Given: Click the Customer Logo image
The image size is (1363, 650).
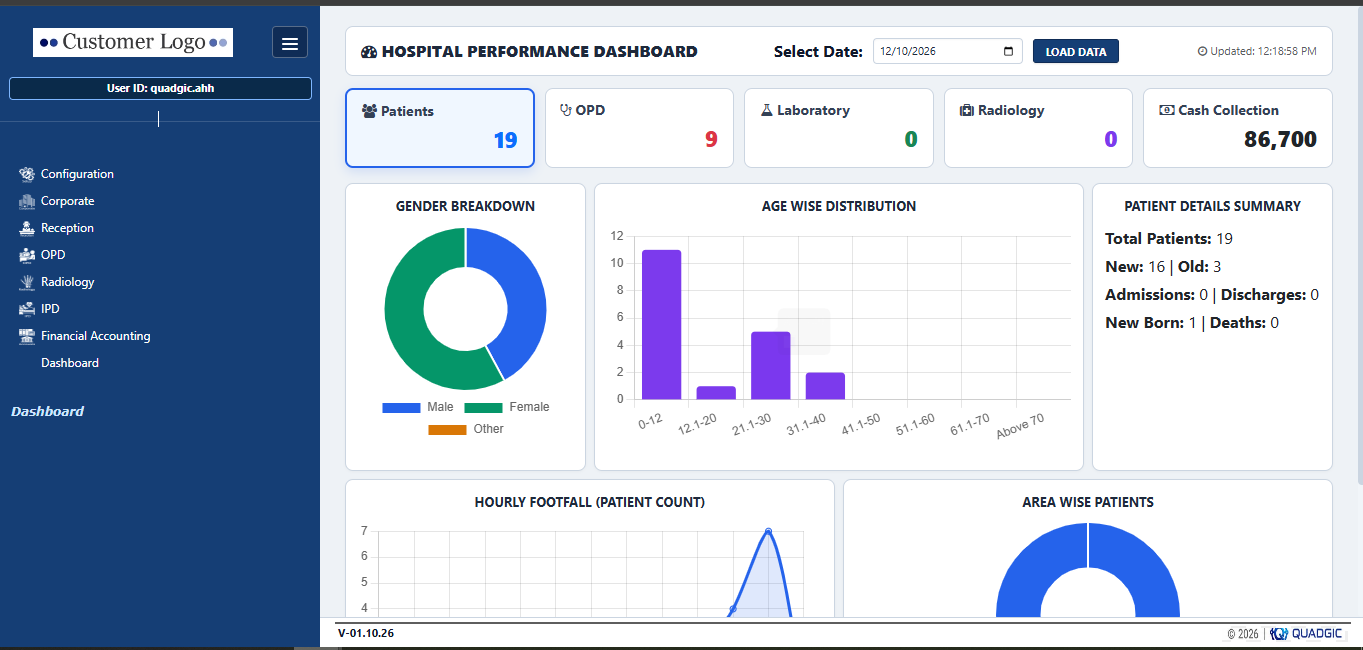Looking at the screenshot, I should 133,42.
